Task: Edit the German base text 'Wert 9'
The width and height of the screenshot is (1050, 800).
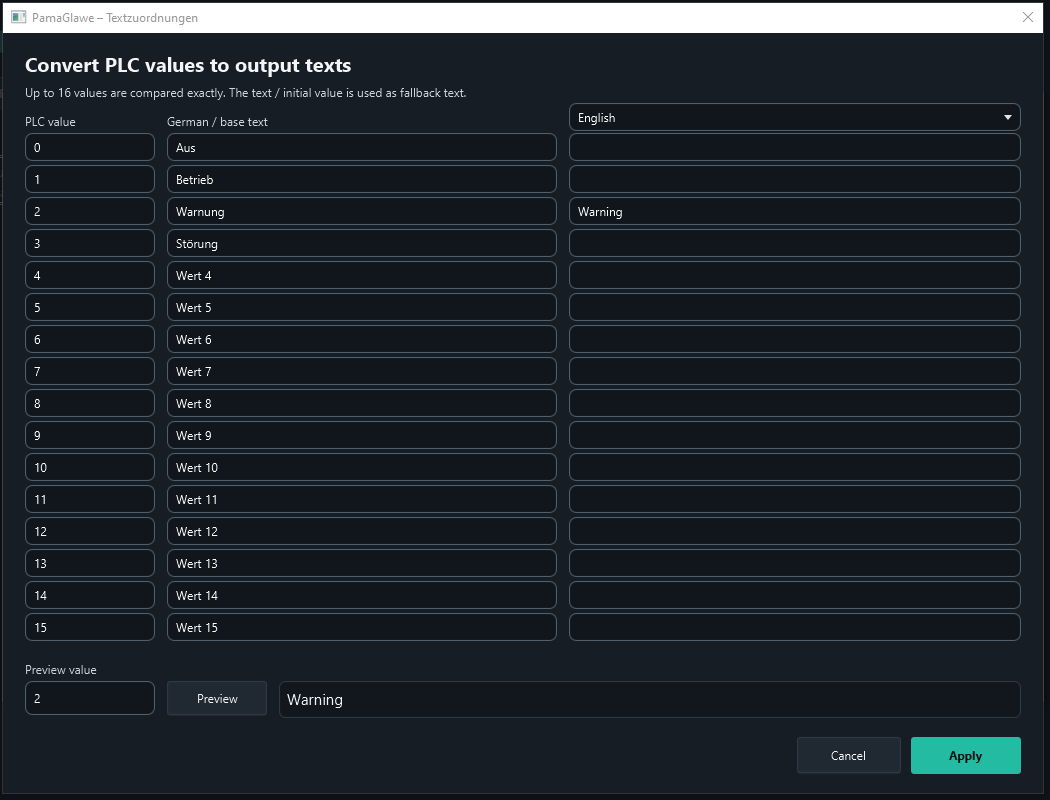Action: click(x=362, y=435)
